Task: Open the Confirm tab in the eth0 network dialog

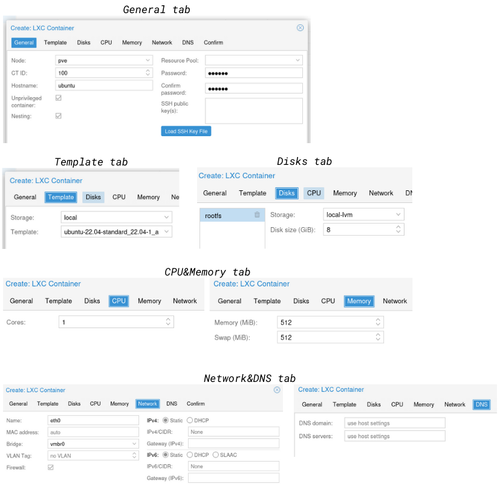Action: coord(196,404)
